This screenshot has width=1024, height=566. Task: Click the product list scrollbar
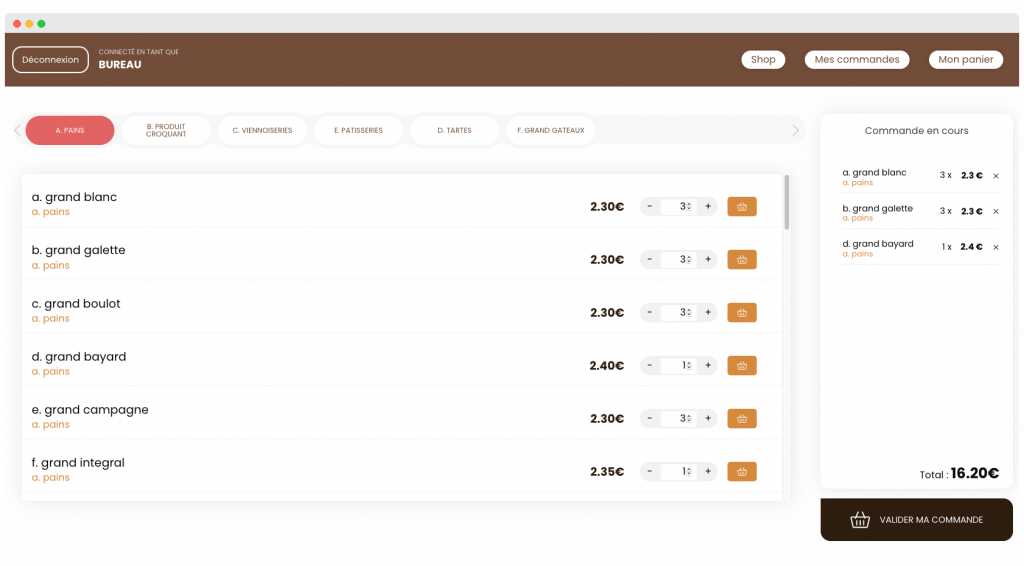point(787,202)
